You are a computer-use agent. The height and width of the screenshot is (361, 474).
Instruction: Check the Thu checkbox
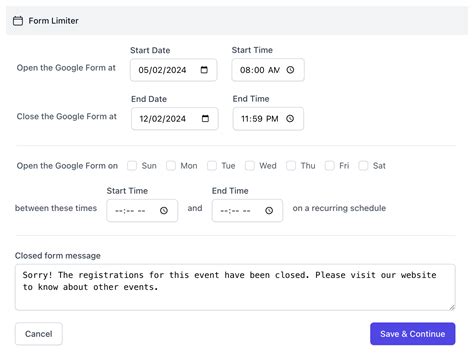(291, 166)
